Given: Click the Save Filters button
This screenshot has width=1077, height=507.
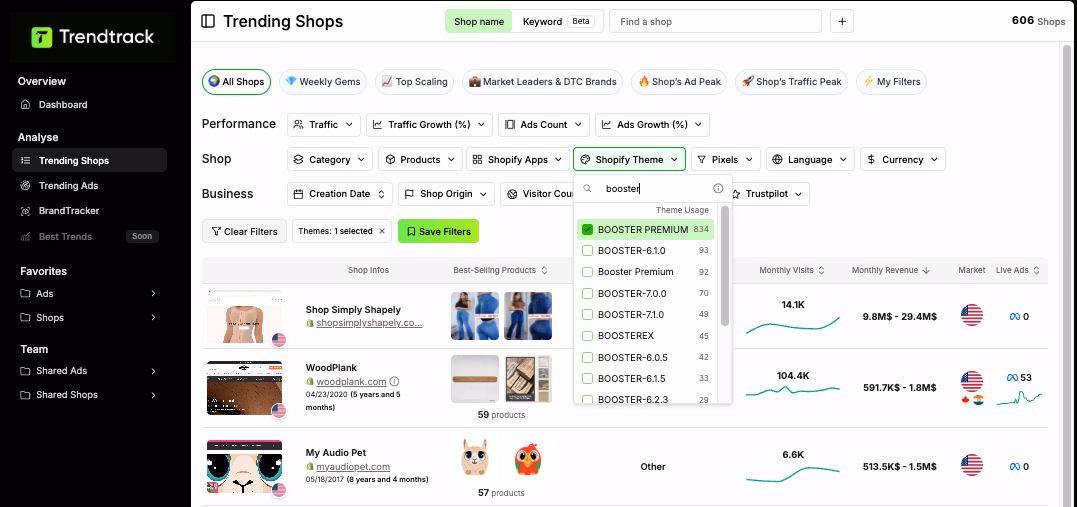Looking at the screenshot, I should (438, 232).
